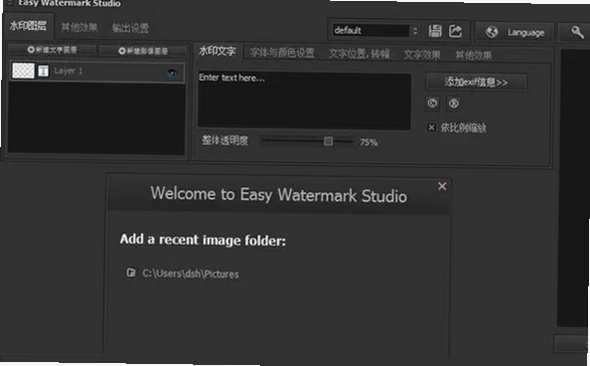590x366 pixels.
Task: Click the 整体透明度 slider handle
Action: 328,141
